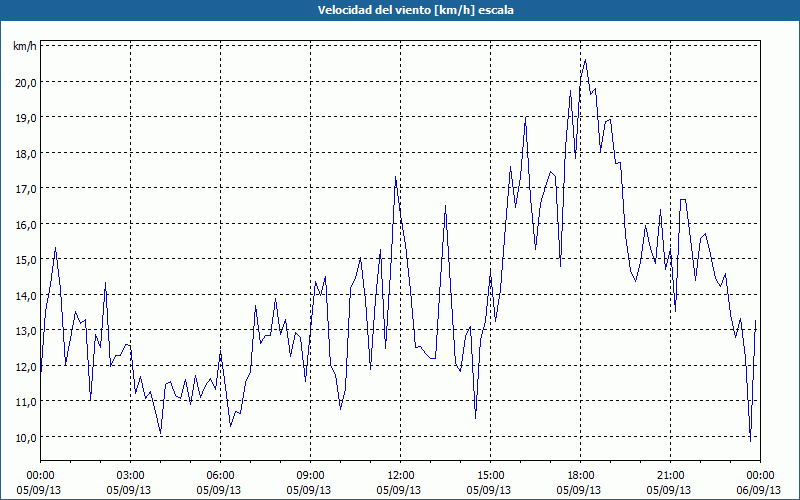Click the 09:00 time axis label
This screenshot has height=500, width=800.
coord(310,476)
